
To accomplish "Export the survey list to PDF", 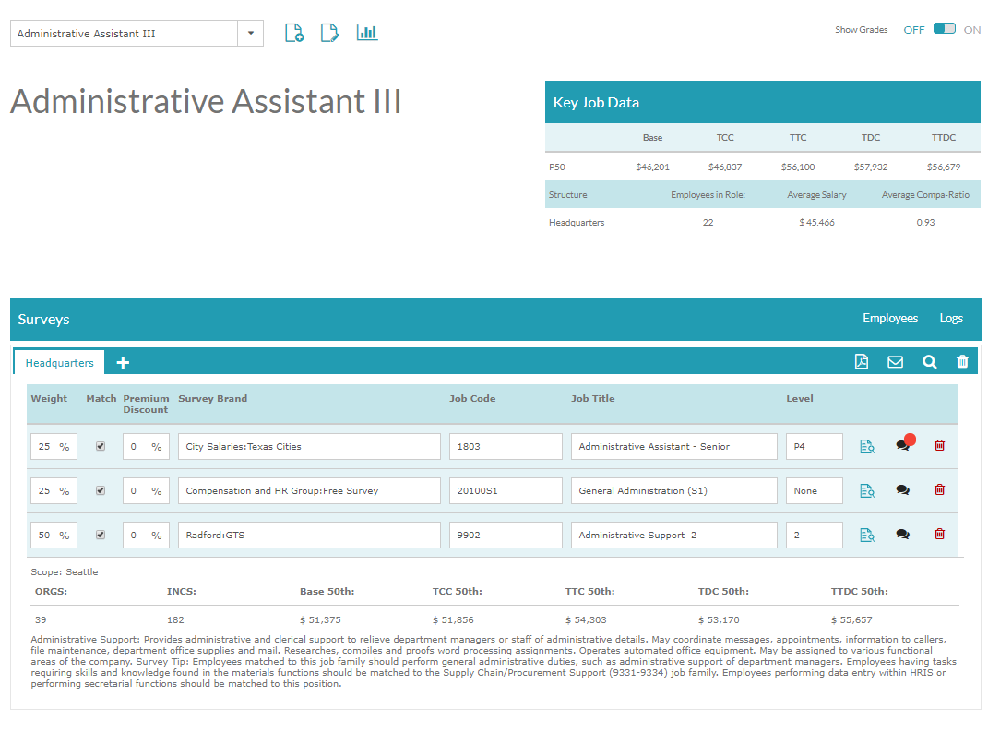I will pyautogui.click(x=862, y=361).
